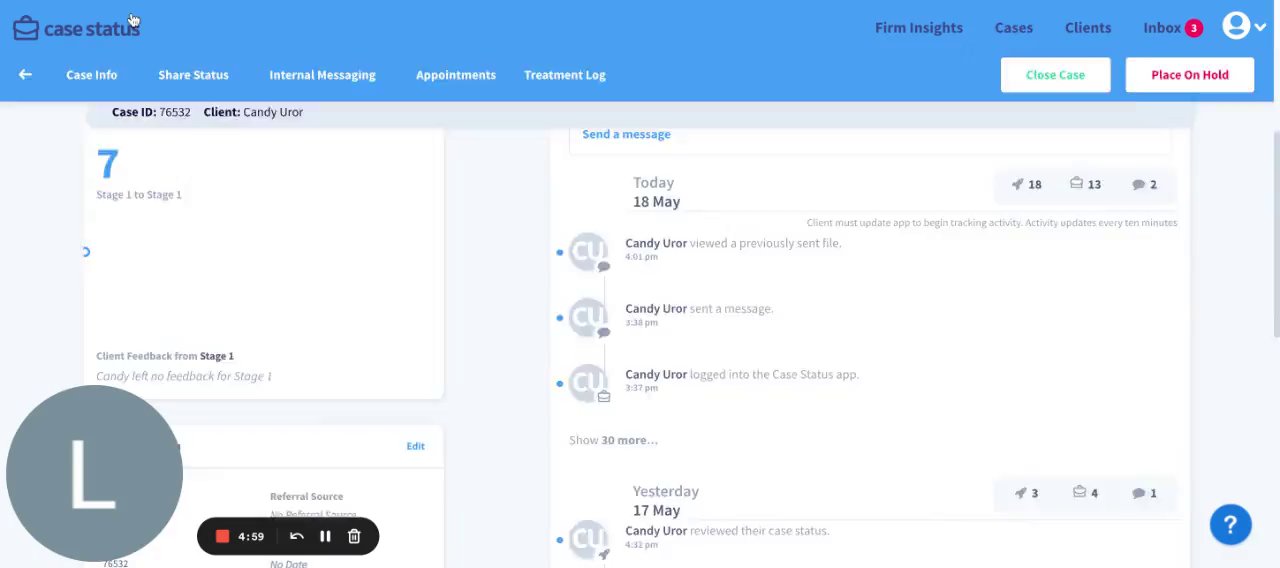Image resolution: width=1280 pixels, height=568 pixels.
Task: Click the briefcase count 13 for Today
Action: click(1085, 184)
